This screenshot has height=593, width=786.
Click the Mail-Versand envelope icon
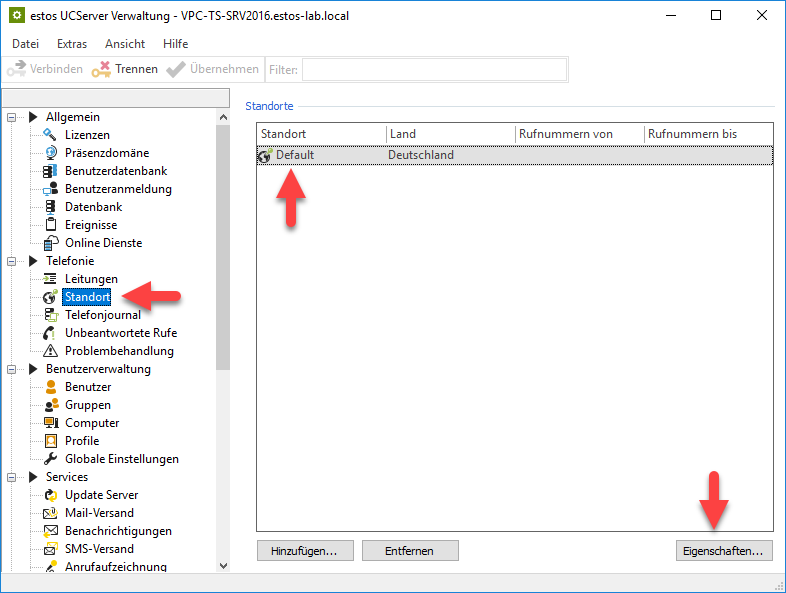point(50,513)
